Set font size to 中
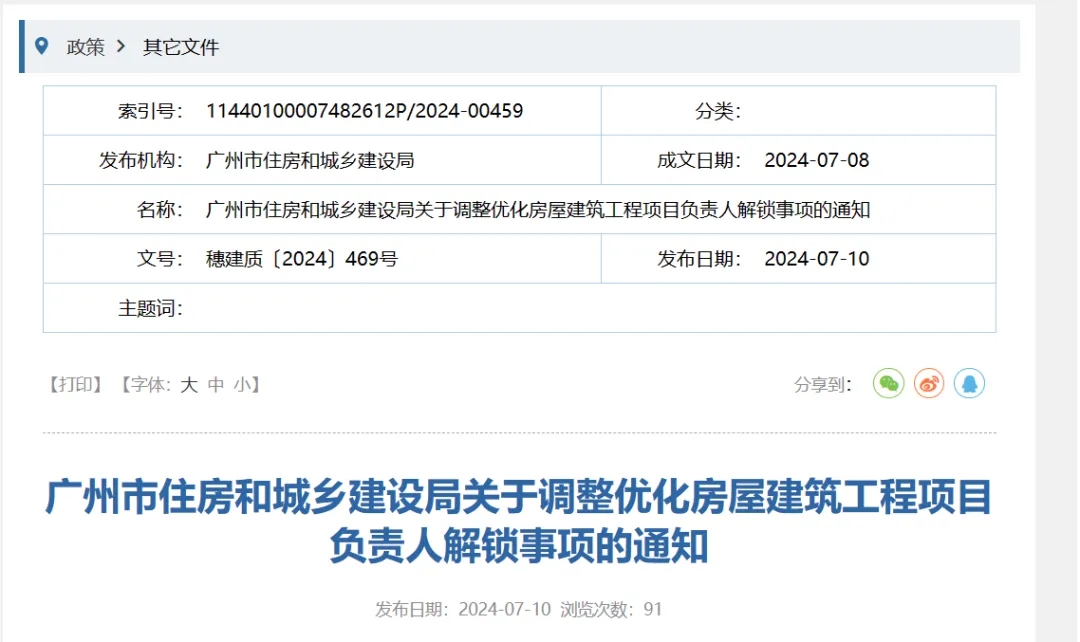The image size is (1080, 642). [216, 384]
